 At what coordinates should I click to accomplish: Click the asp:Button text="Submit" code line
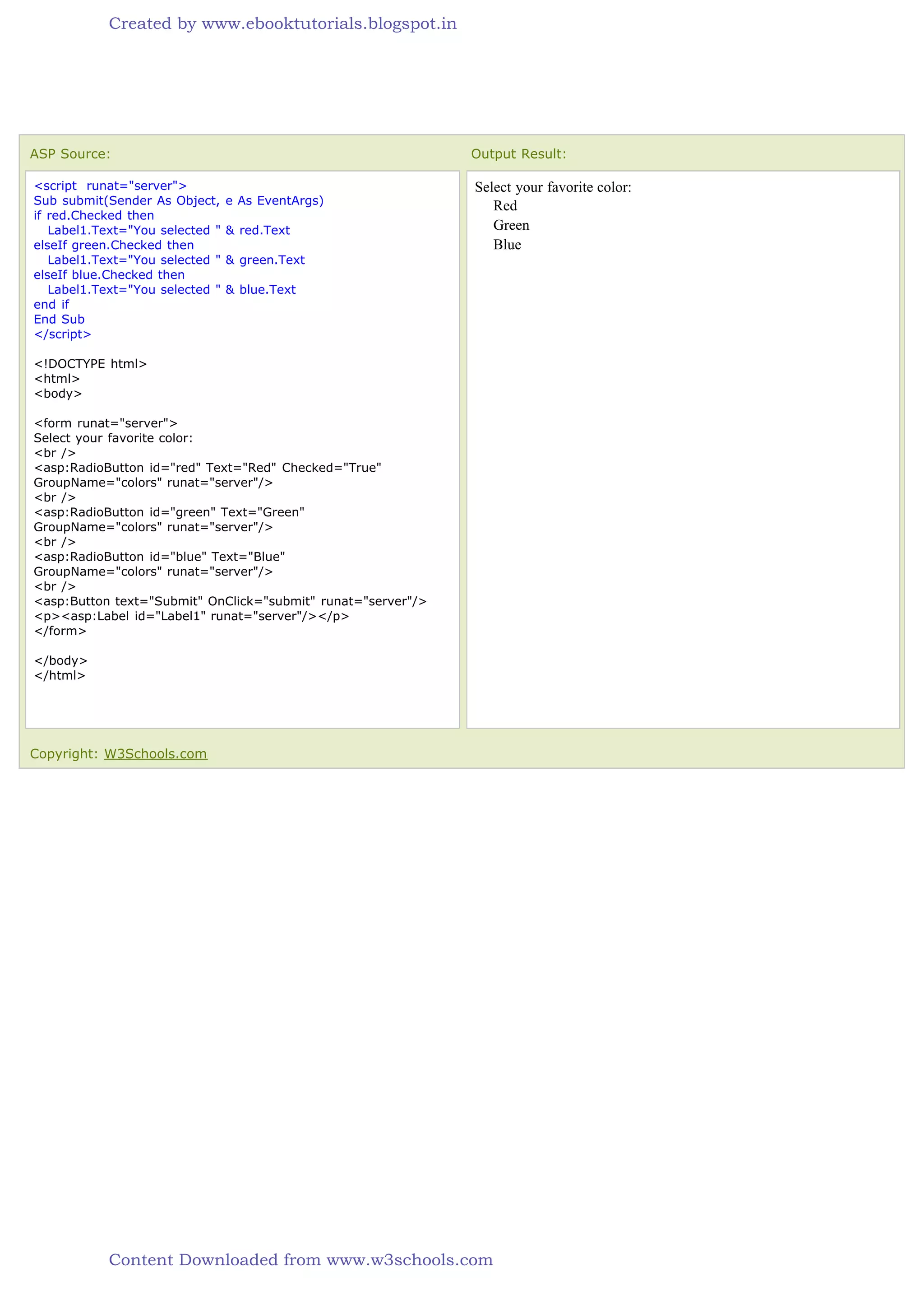tap(231, 602)
